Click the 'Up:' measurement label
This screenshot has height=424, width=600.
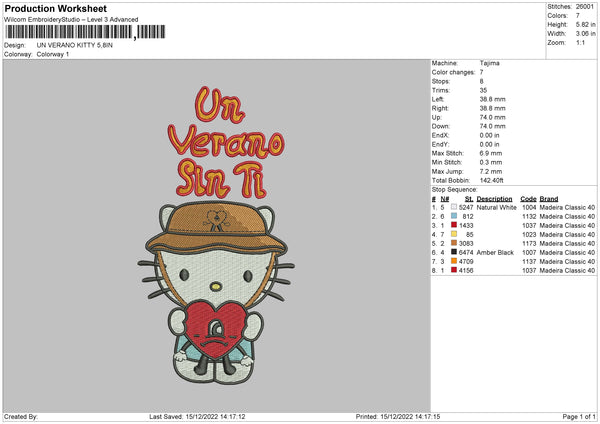click(x=436, y=117)
